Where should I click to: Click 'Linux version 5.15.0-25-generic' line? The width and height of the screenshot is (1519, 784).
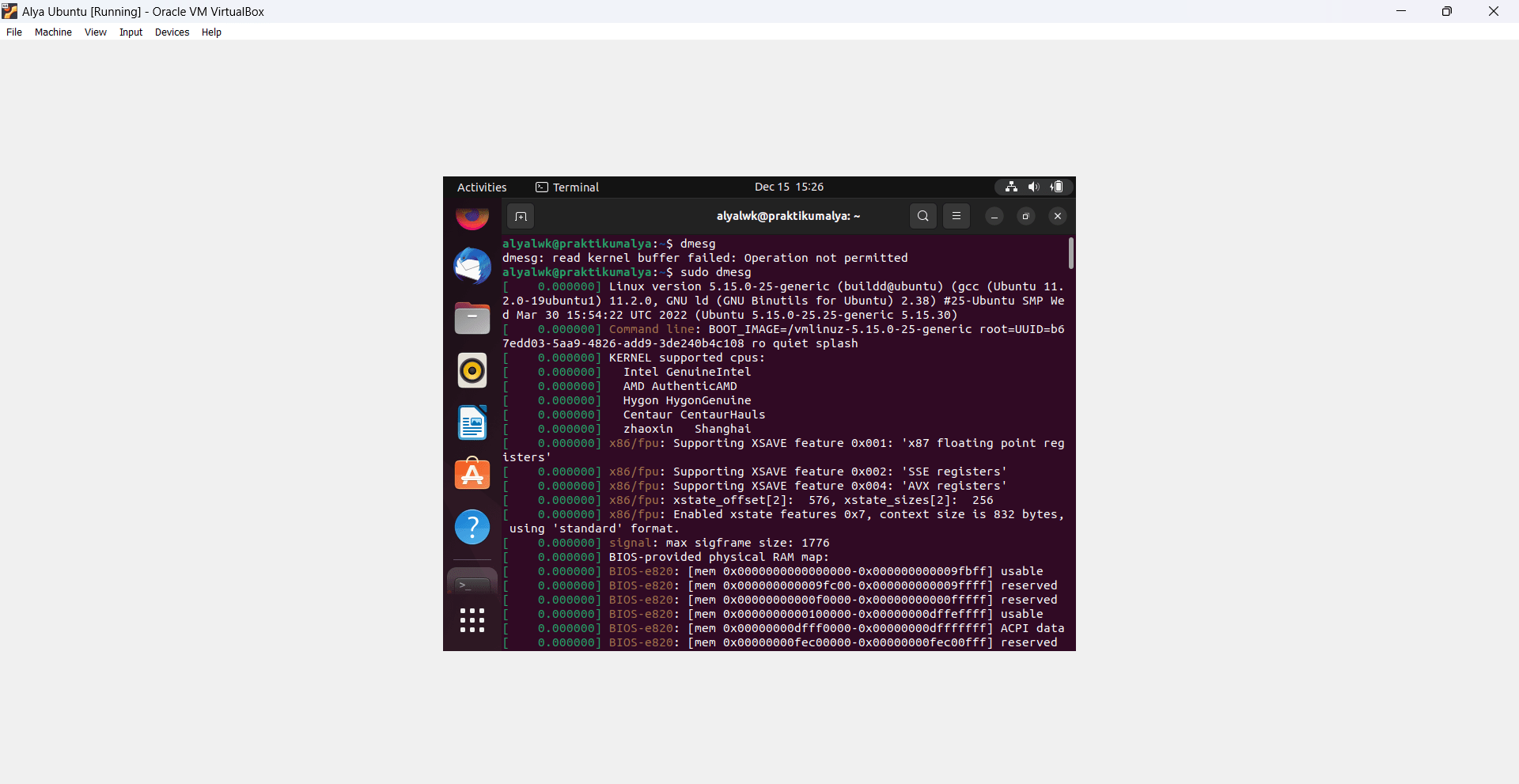point(783,301)
